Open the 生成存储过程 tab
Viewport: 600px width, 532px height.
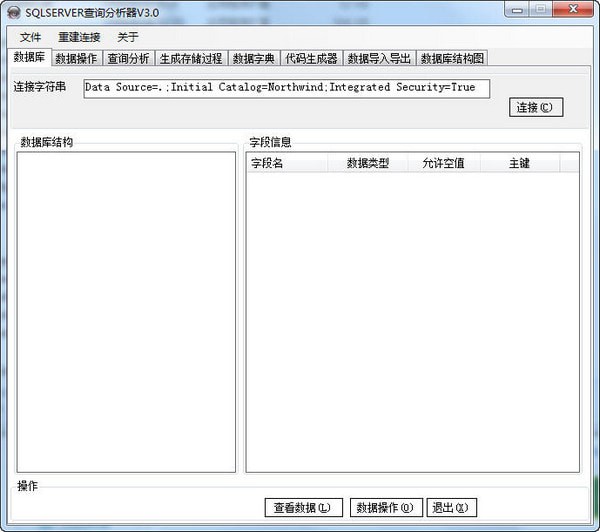pos(190,58)
